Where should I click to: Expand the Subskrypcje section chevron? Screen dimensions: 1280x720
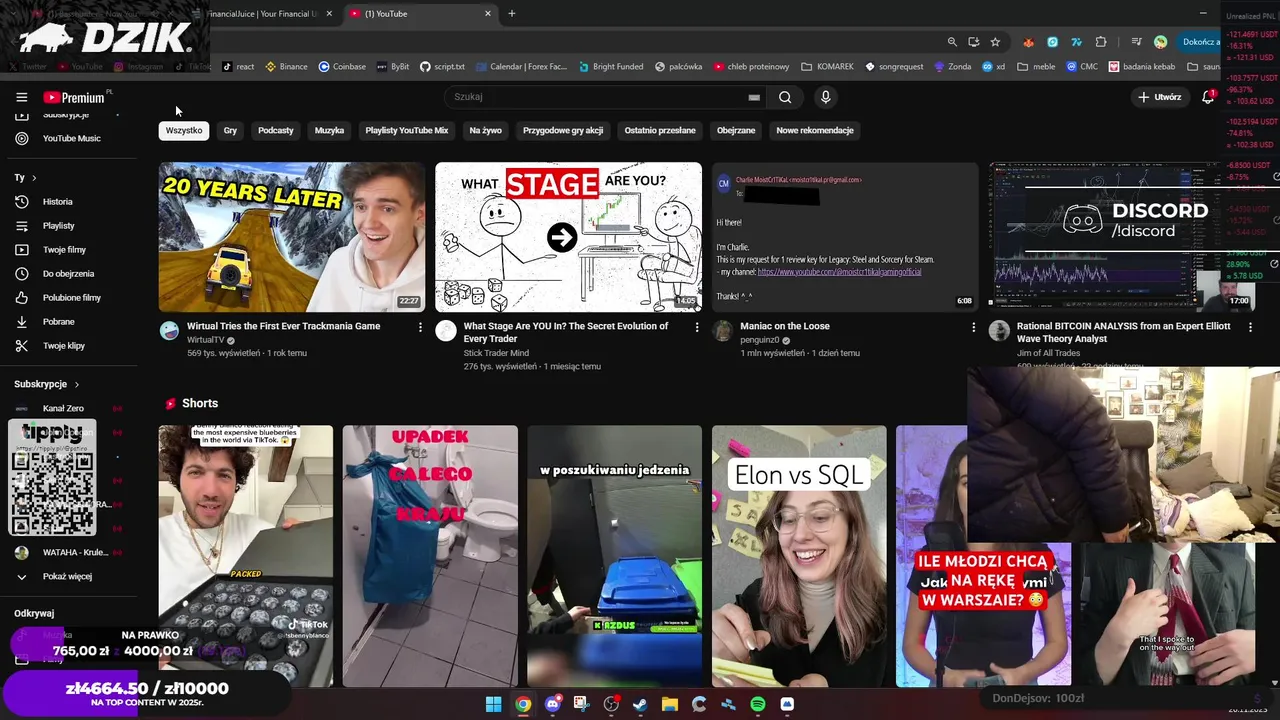click(76, 384)
